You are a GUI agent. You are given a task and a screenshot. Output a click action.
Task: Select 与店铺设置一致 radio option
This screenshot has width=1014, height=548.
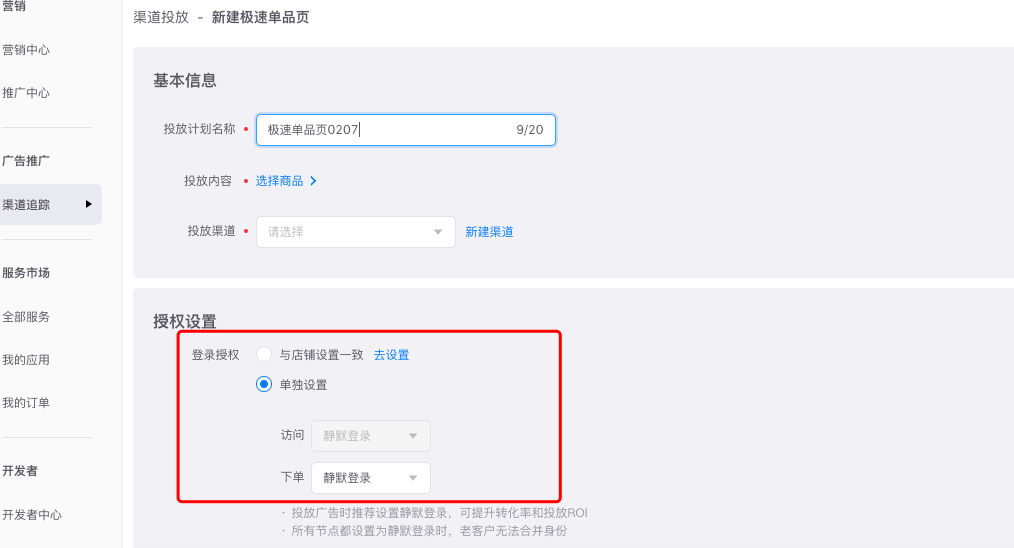(x=264, y=355)
